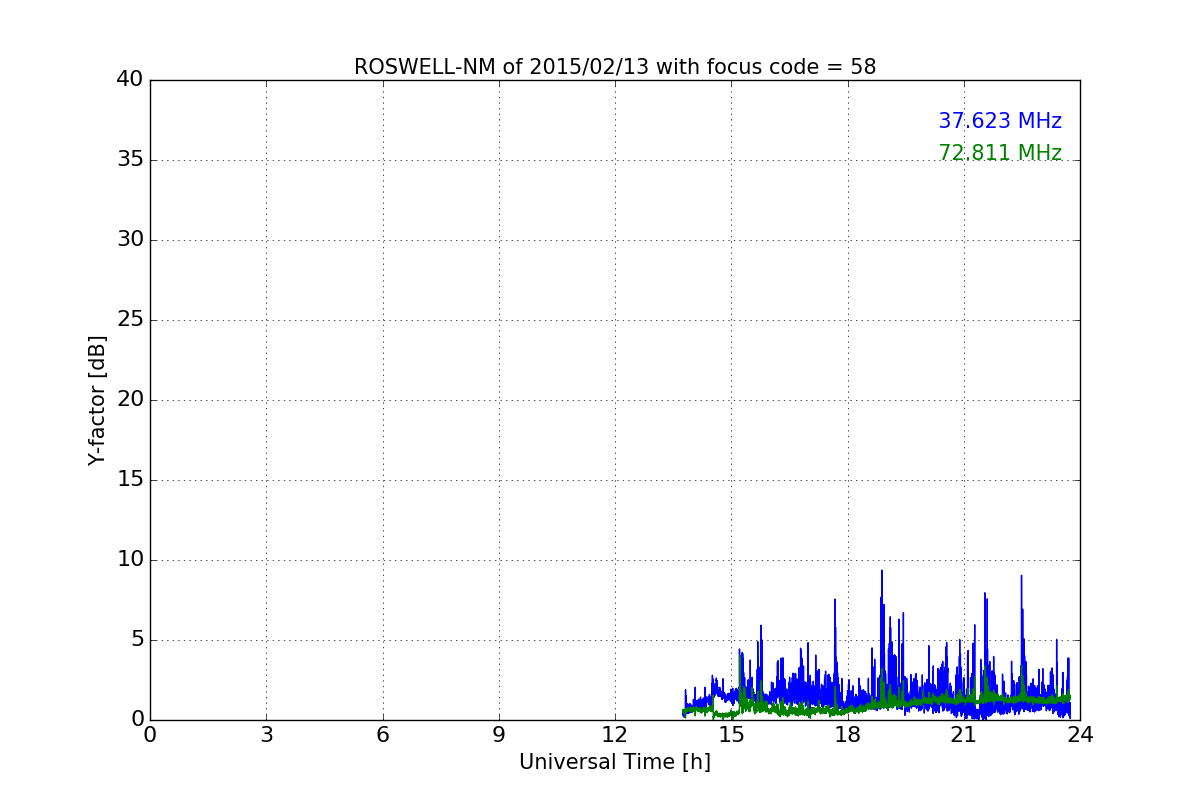Click the Y-factor [dB] axis label
The height and width of the screenshot is (800, 1200).
tap(97, 400)
